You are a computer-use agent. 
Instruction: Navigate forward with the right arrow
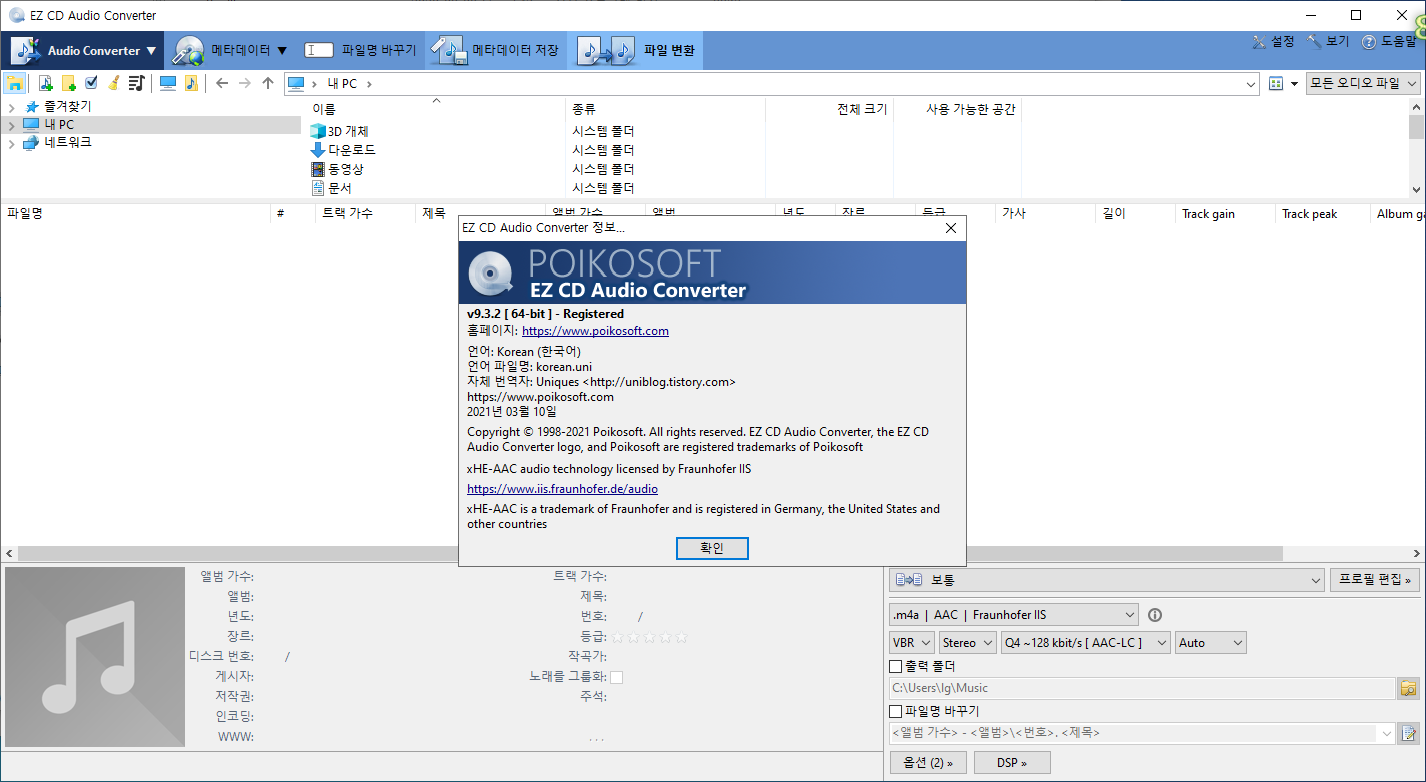(245, 83)
